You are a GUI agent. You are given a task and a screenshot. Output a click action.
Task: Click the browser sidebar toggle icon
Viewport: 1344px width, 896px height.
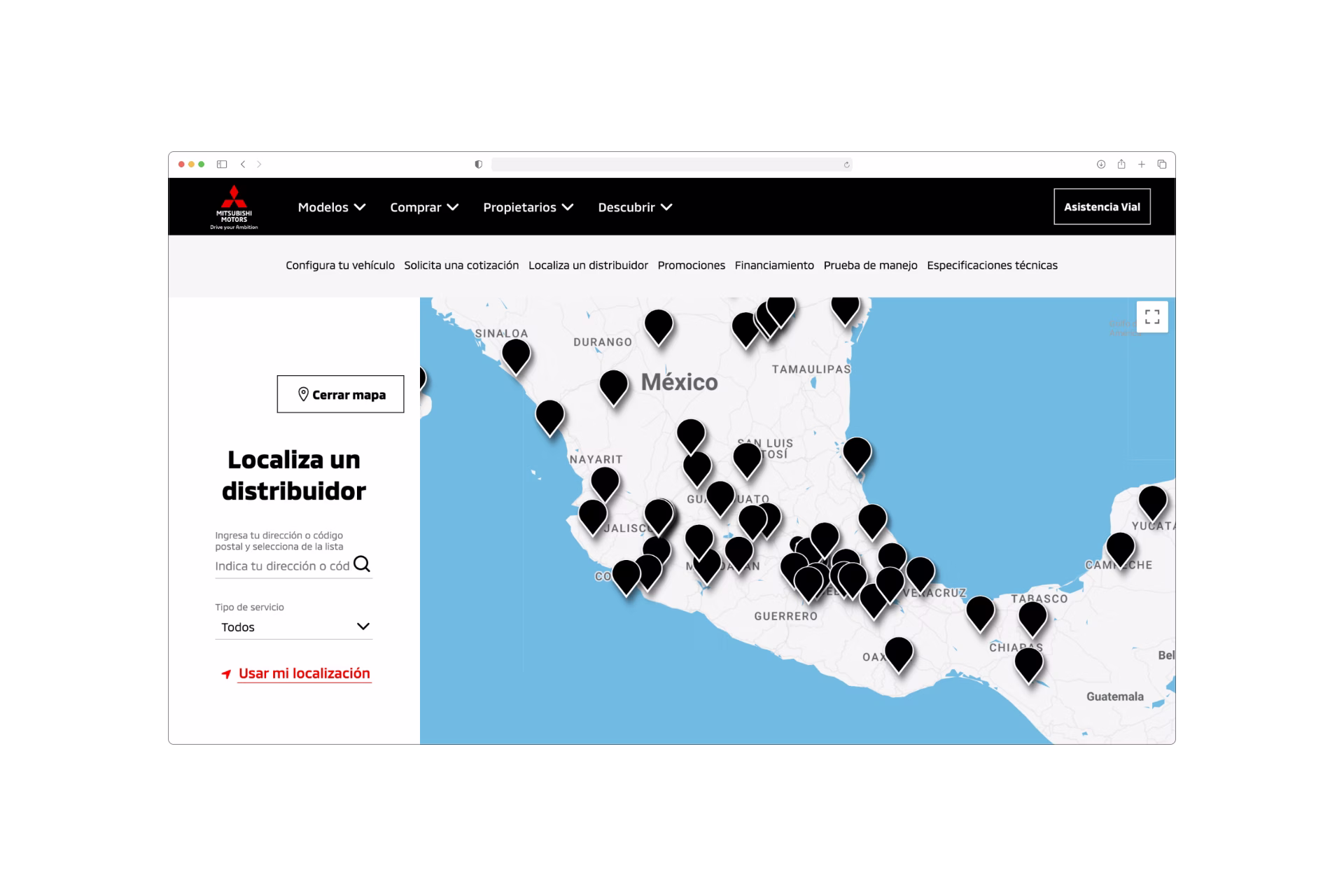pyautogui.click(x=222, y=164)
